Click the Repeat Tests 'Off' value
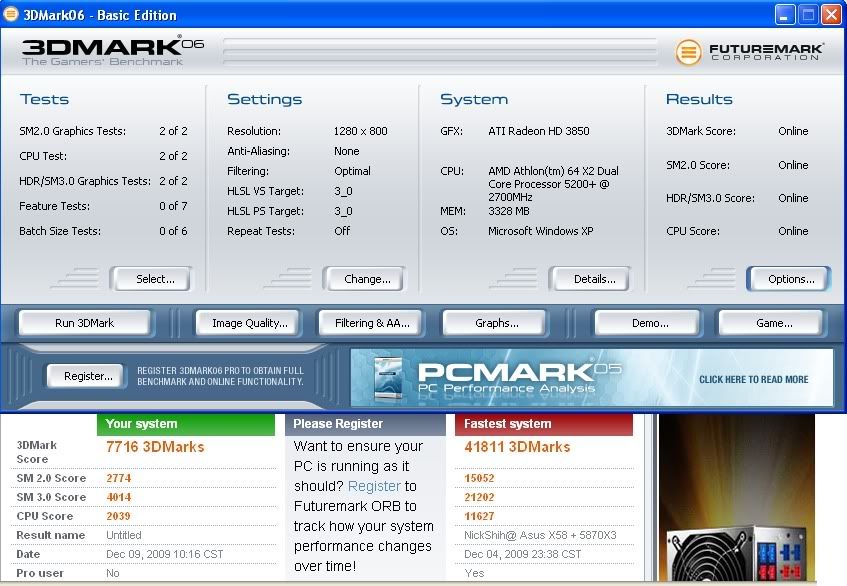The width and height of the screenshot is (847, 586). tap(342, 231)
